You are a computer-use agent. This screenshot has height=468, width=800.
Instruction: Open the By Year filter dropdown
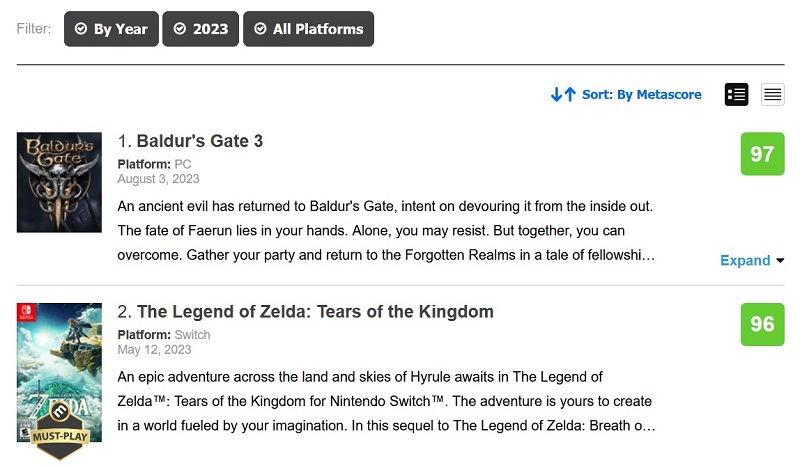click(110, 29)
